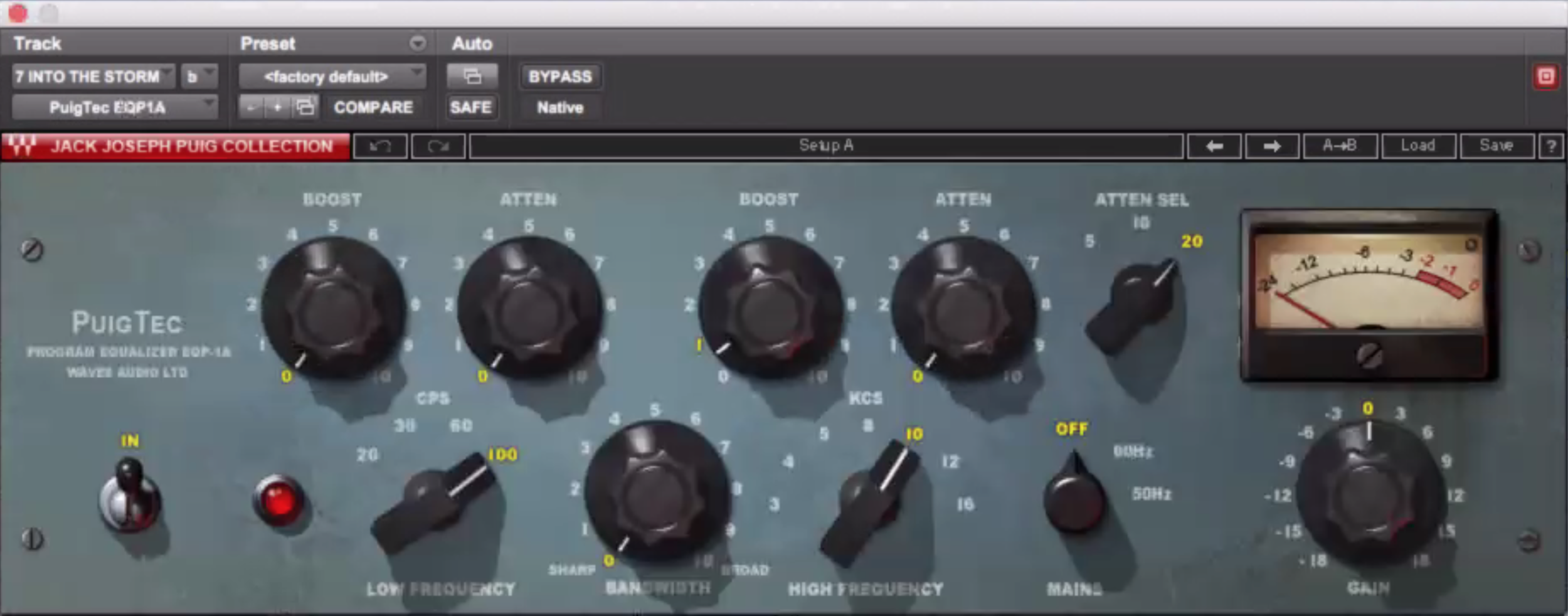Select 5 on ATTEN SEL switch

[1090, 241]
